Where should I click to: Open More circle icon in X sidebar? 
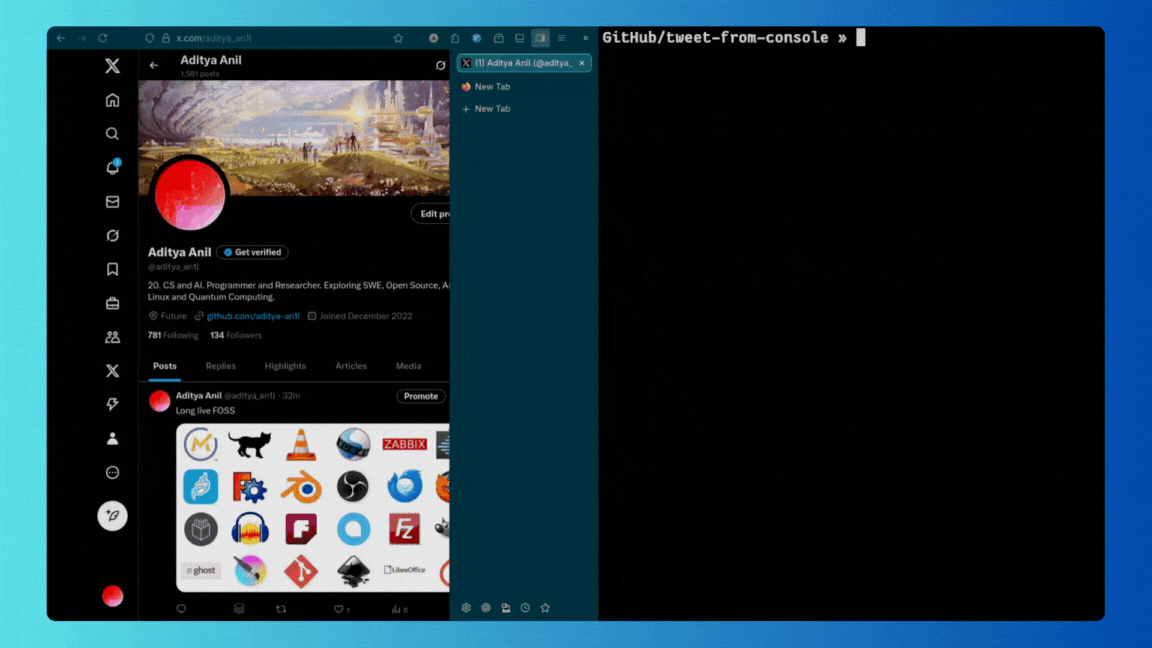112,472
